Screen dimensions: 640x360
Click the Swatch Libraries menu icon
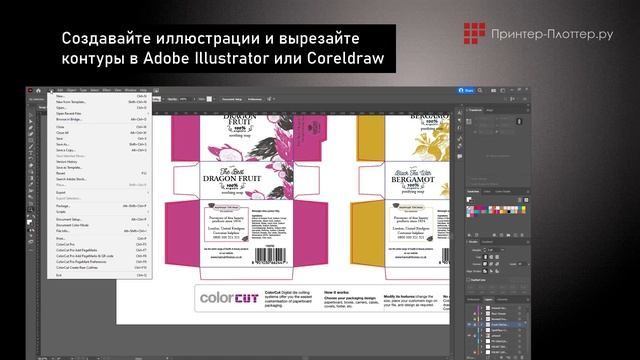(469, 235)
